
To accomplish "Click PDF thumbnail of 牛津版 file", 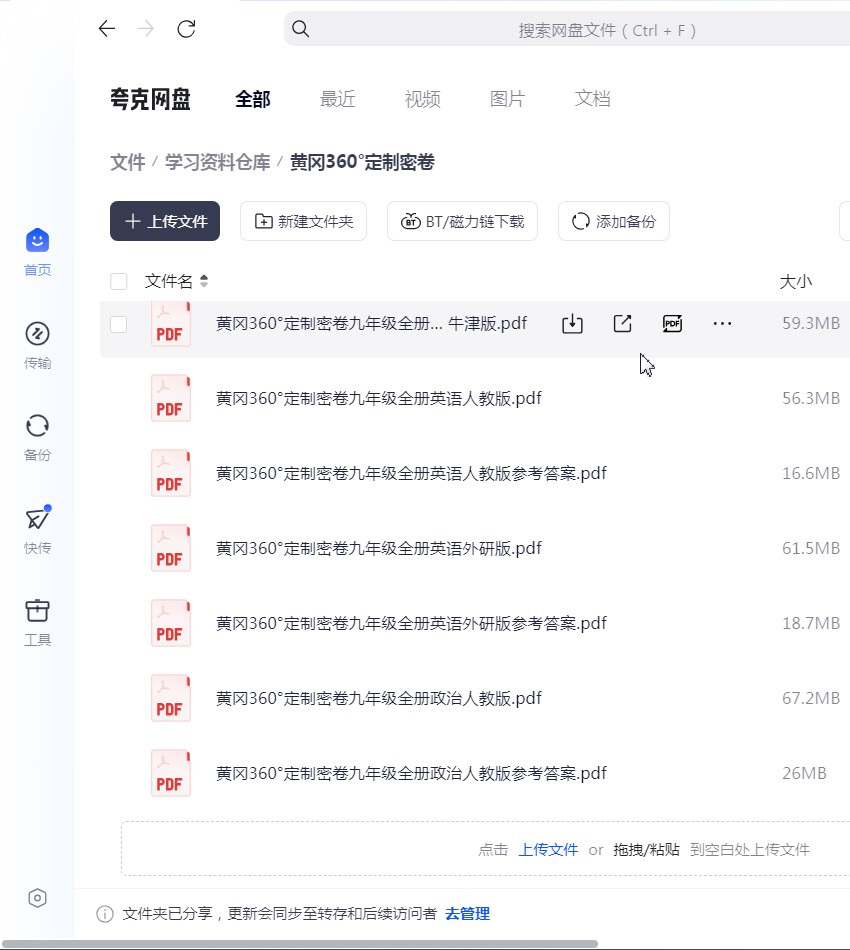I will point(171,324).
